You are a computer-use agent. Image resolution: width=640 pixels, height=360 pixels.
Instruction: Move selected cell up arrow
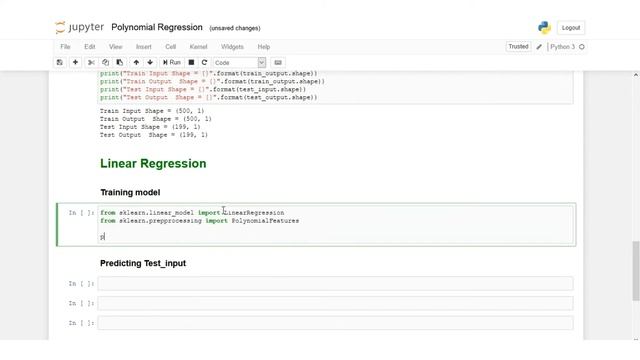136,62
